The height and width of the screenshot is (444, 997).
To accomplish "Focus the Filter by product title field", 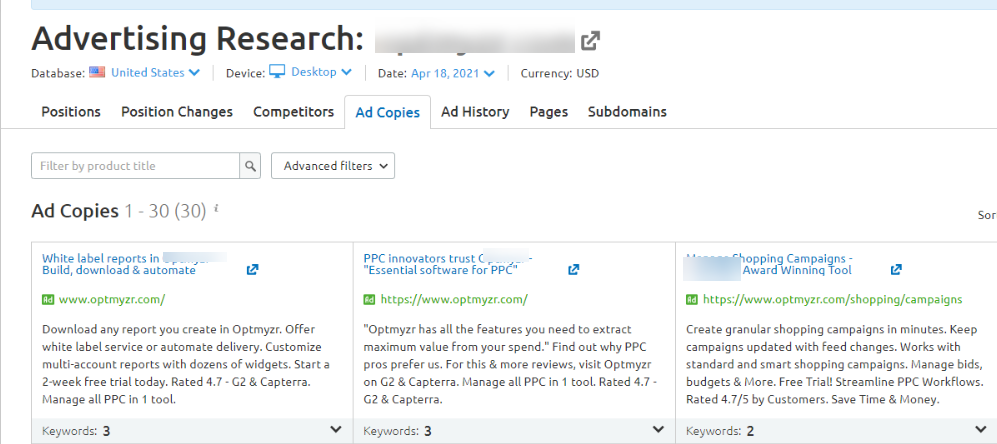I will [135, 166].
